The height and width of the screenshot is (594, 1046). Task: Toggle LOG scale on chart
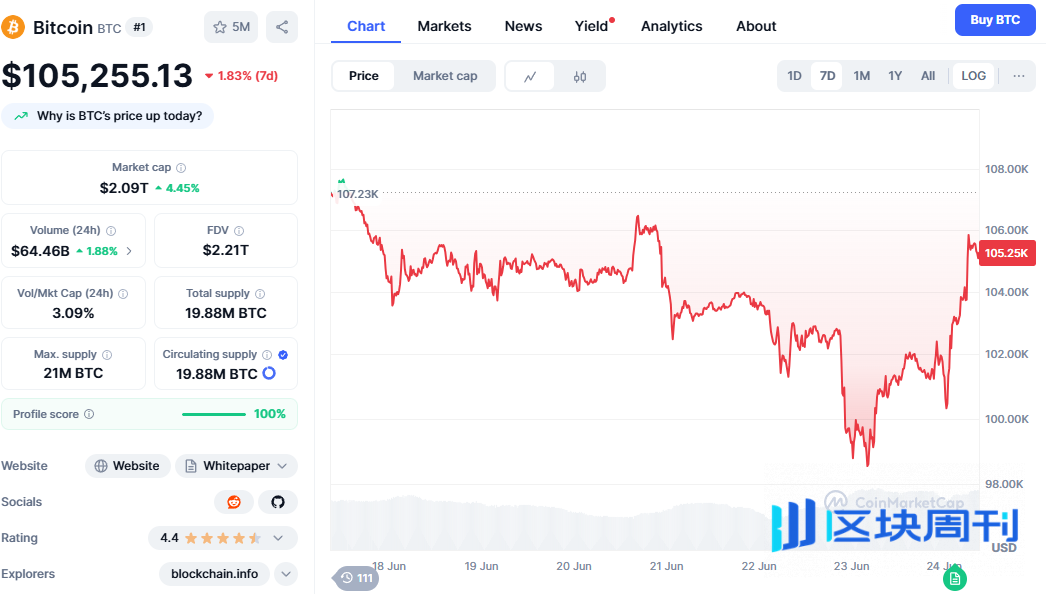[973, 76]
